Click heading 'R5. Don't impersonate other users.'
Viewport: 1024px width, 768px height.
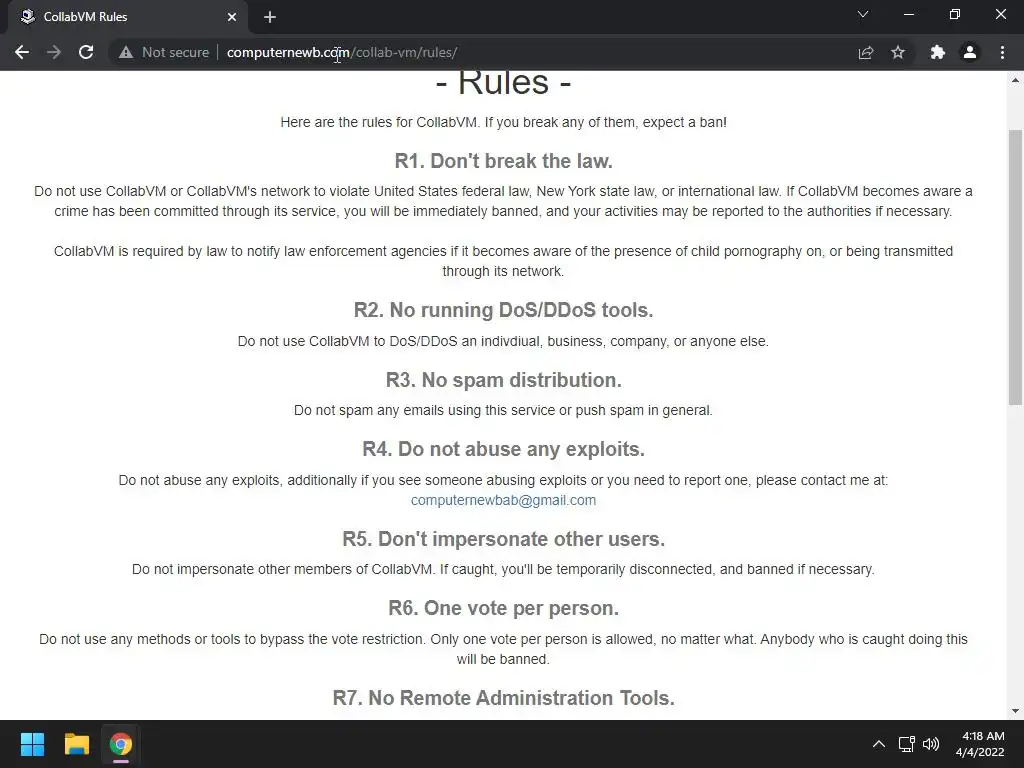[x=504, y=539]
